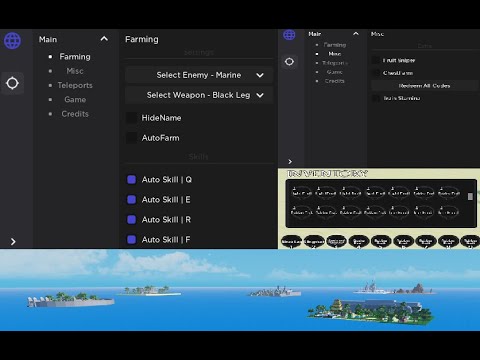Go to Game in the large window's menu
The height and width of the screenshot is (360, 480).
click(75, 100)
